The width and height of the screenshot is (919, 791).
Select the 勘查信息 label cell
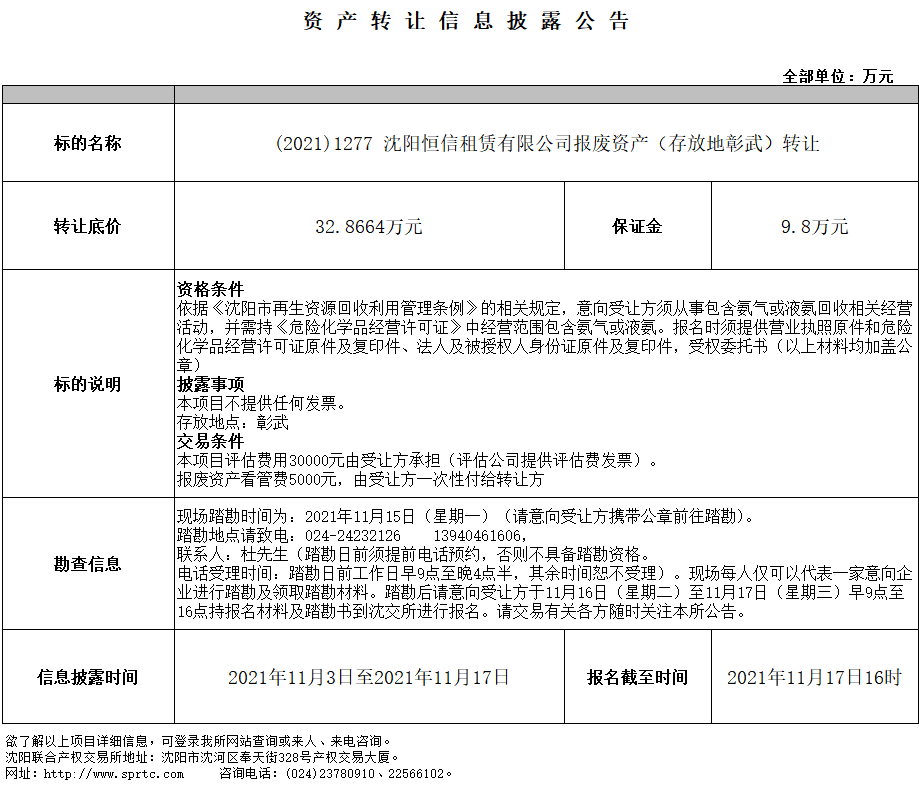(88, 563)
